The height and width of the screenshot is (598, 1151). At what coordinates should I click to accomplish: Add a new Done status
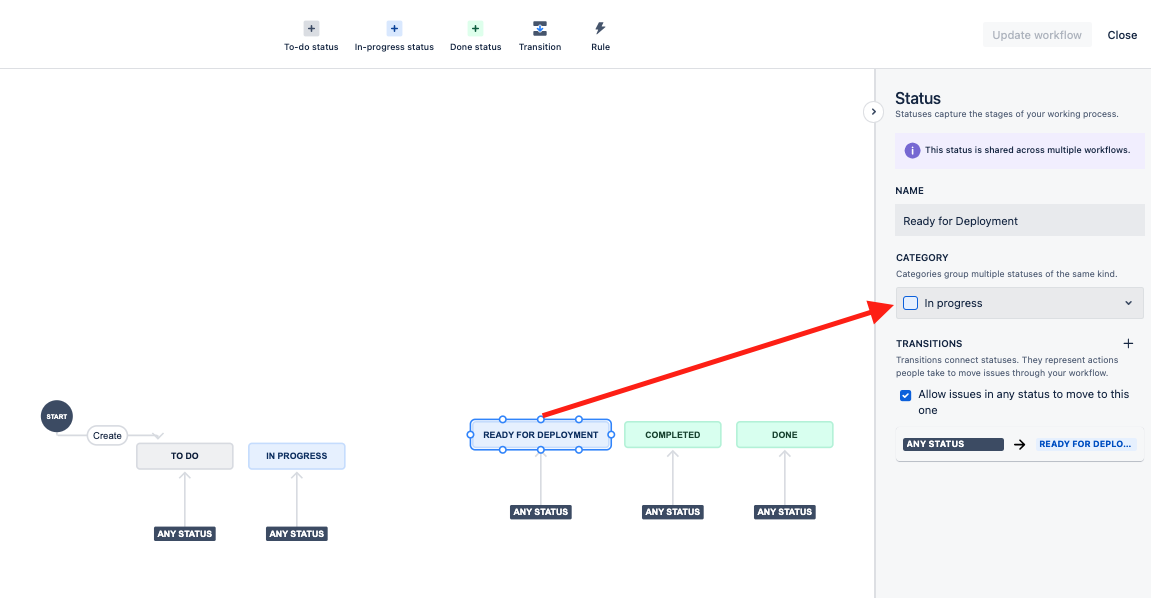tap(475, 29)
